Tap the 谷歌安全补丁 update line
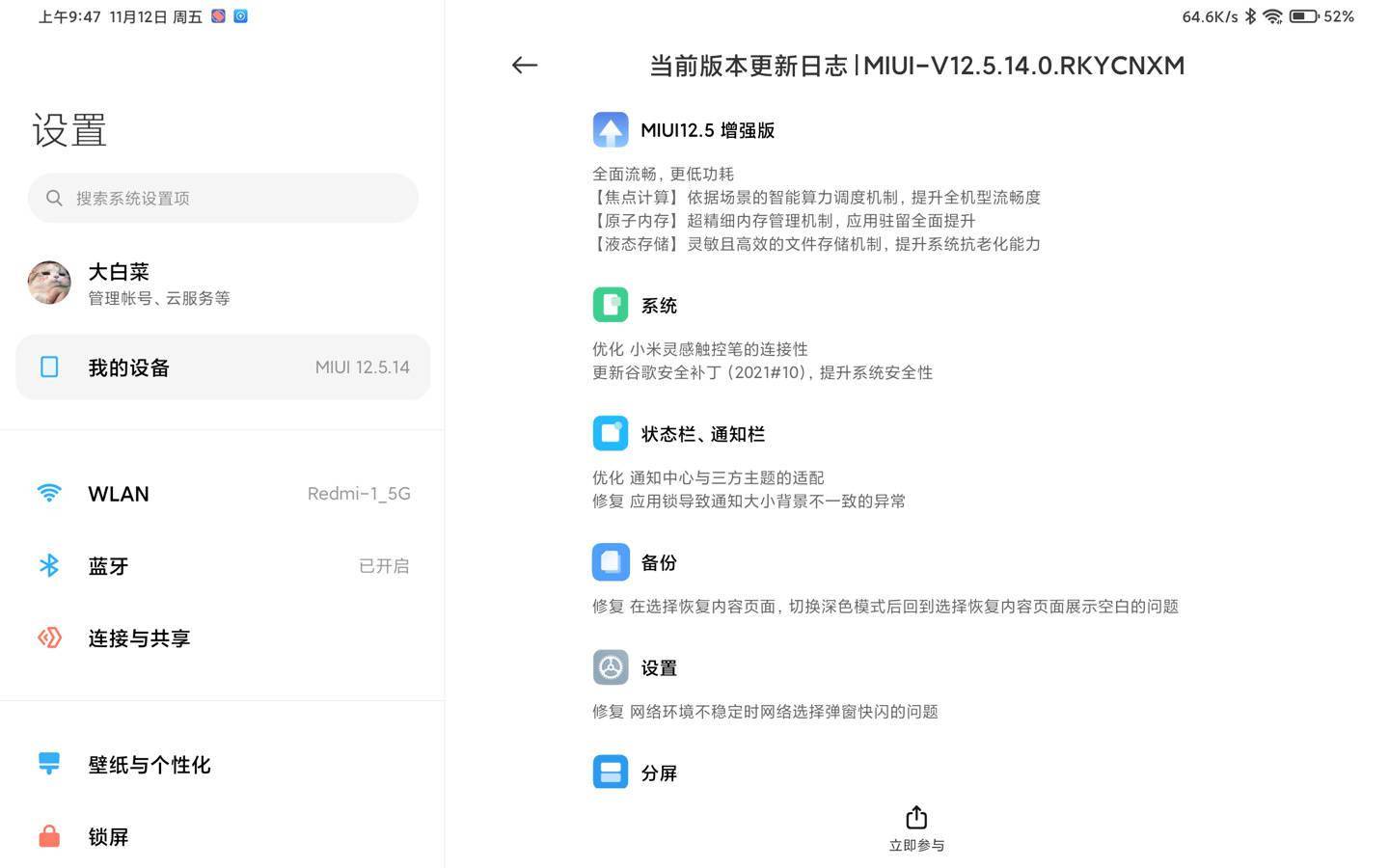This screenshot has height=868, width=1389. coord(762,371)
